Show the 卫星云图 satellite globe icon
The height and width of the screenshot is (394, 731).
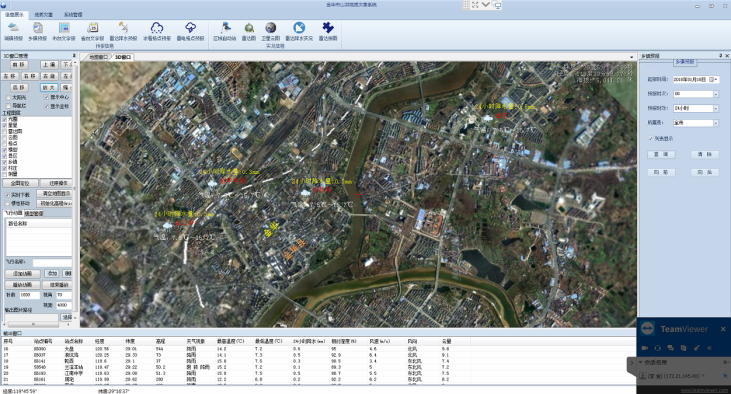(270, 31)
